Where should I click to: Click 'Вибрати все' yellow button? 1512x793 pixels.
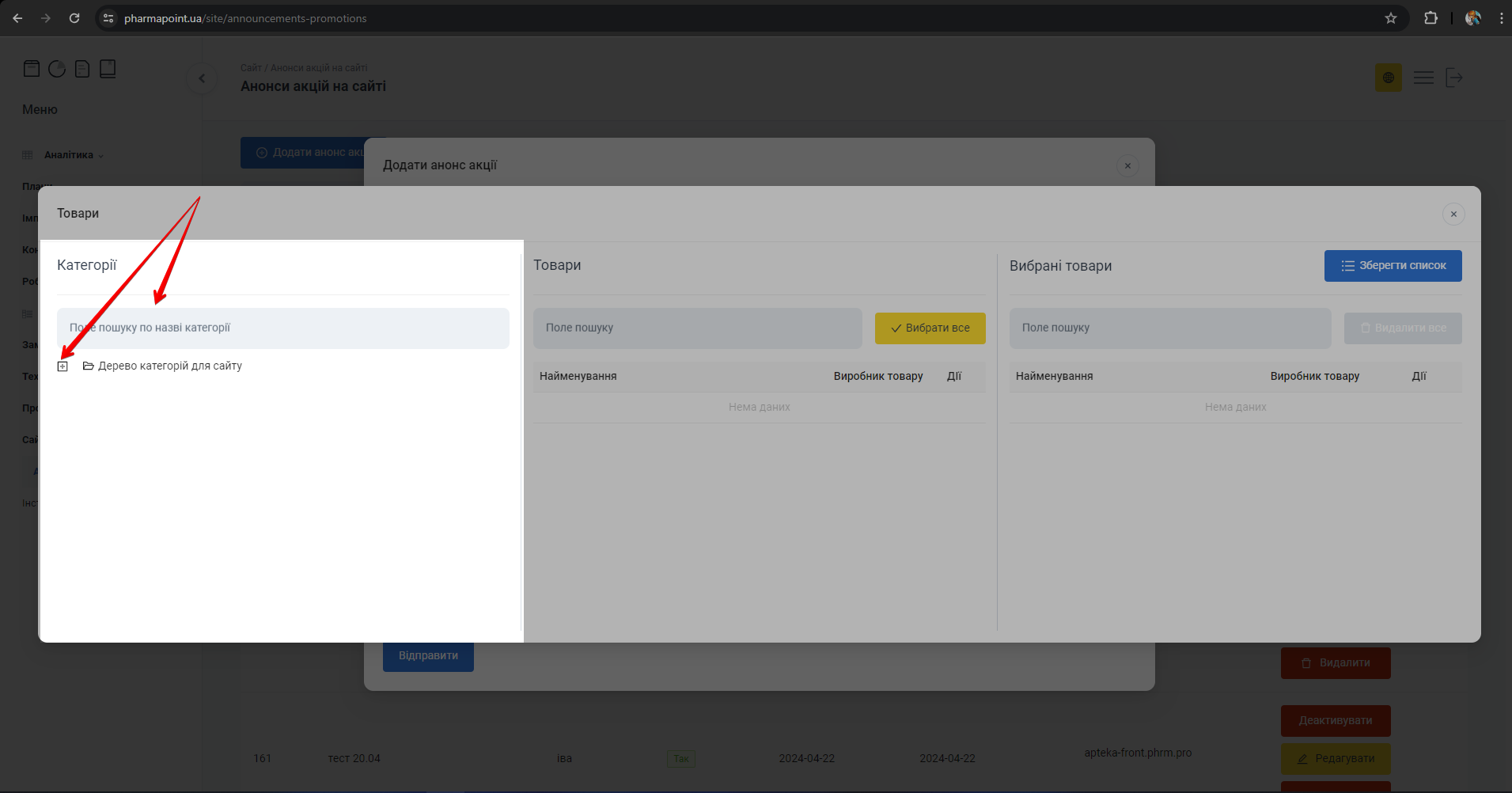tap(930, 328)
